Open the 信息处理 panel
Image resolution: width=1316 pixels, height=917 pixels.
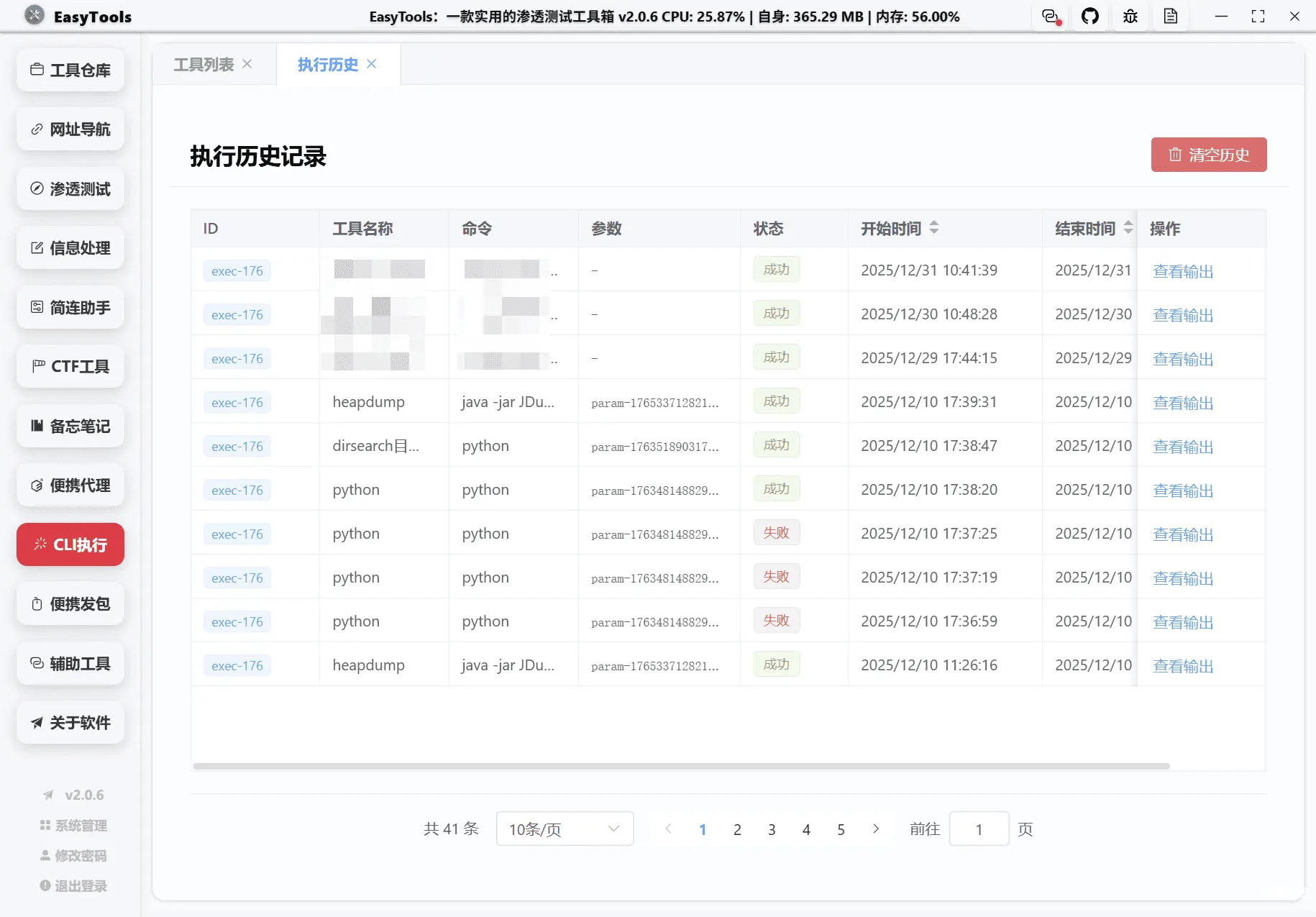(70, 247)
